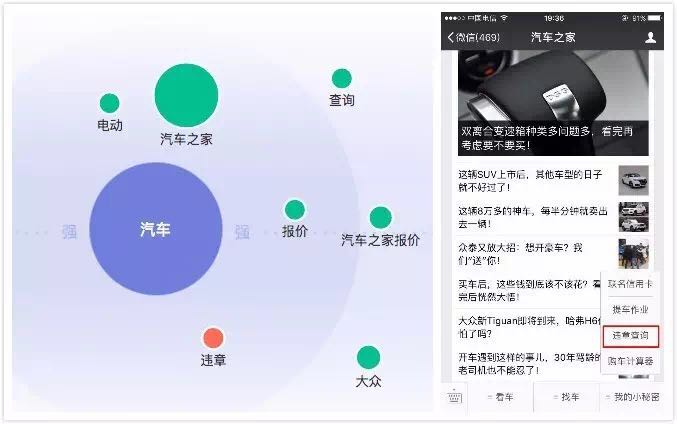The height and width of the screenshot is (424, 677).
Task: Choose 违章查询 in the popup menu
Action: pyautogui.click(x=631, y=336)
